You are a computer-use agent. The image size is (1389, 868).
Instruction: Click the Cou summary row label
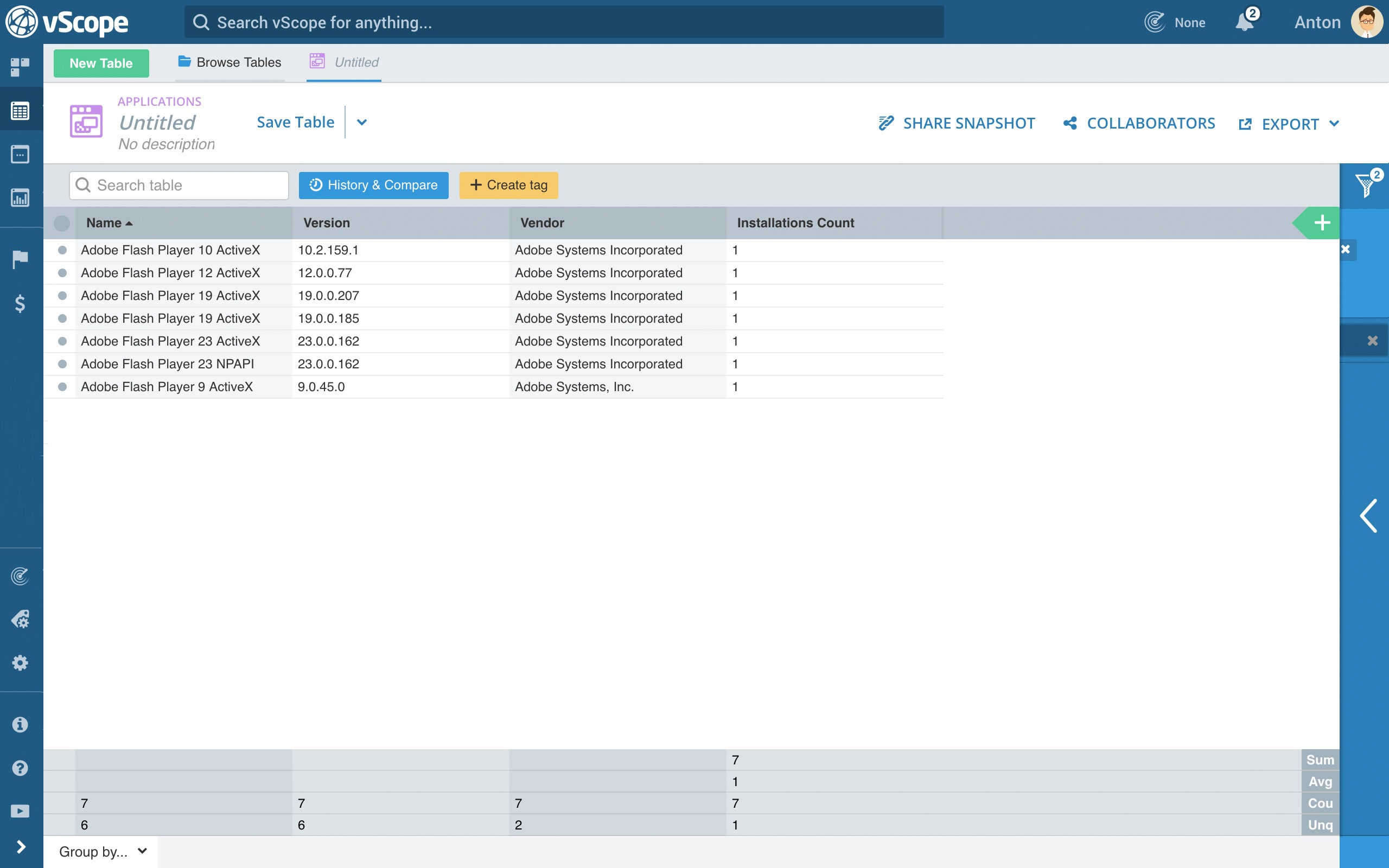(x=1320, y=803)
